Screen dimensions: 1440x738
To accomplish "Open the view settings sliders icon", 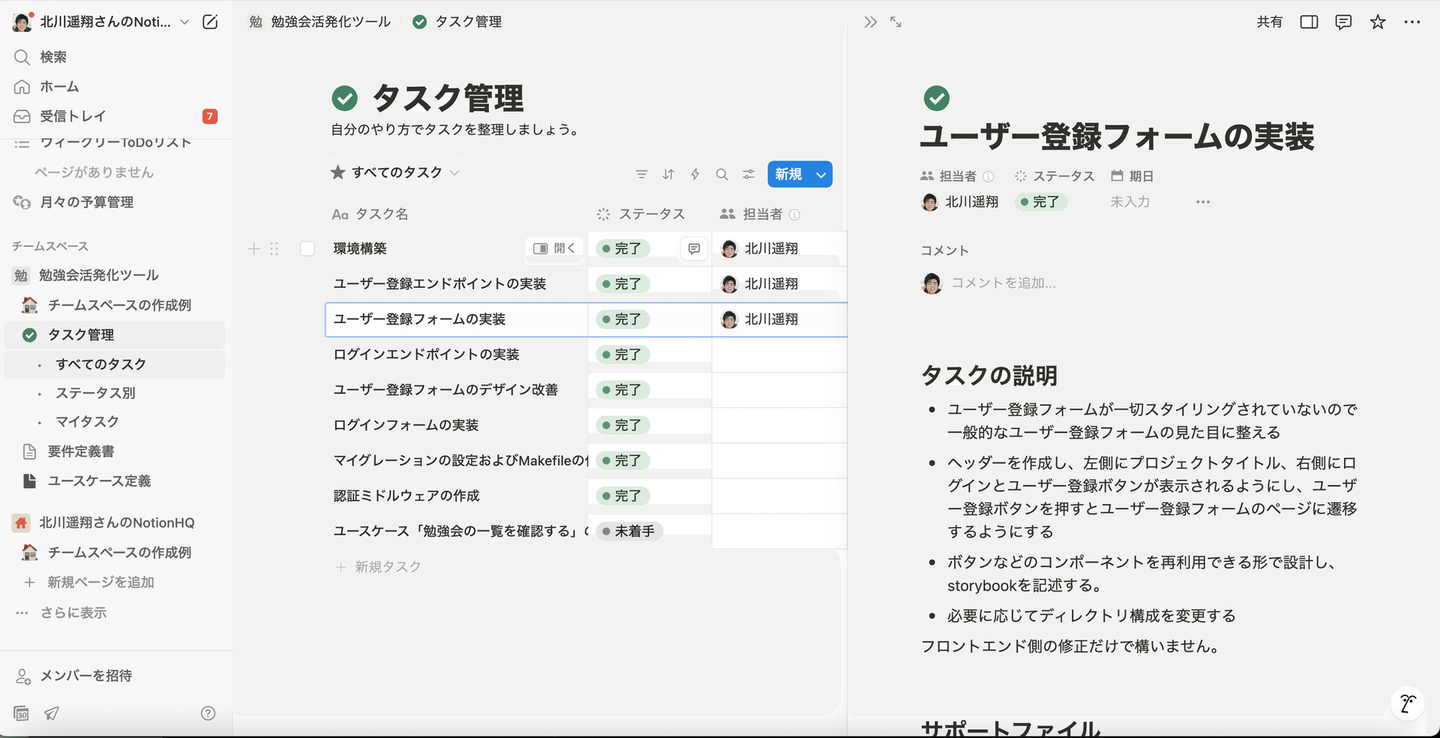I will [x=748, y=174].
